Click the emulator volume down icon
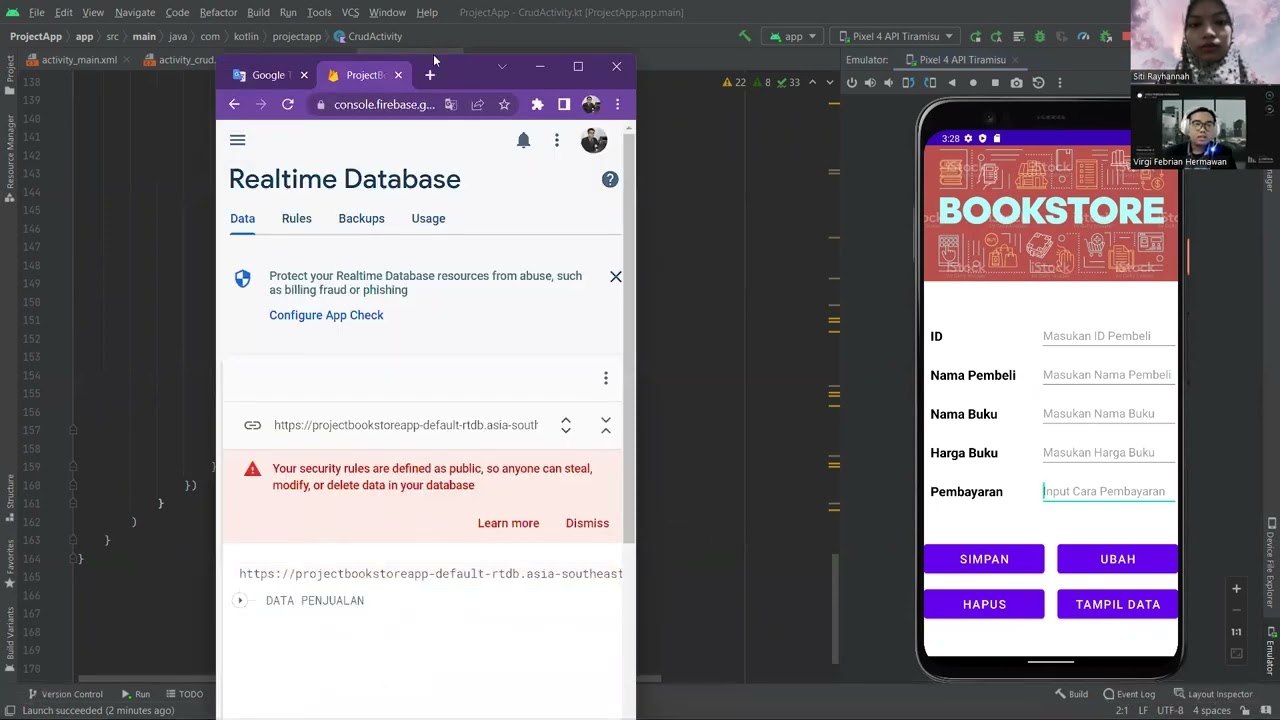1280x720 pixels. point(890,83)
